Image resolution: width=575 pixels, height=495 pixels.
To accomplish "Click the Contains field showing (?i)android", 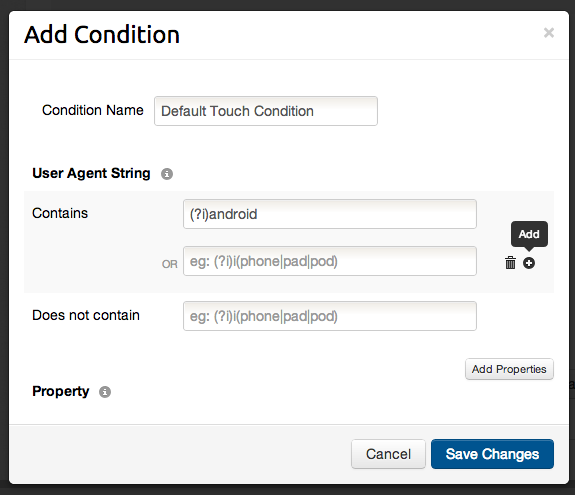I will coord(330,214).
